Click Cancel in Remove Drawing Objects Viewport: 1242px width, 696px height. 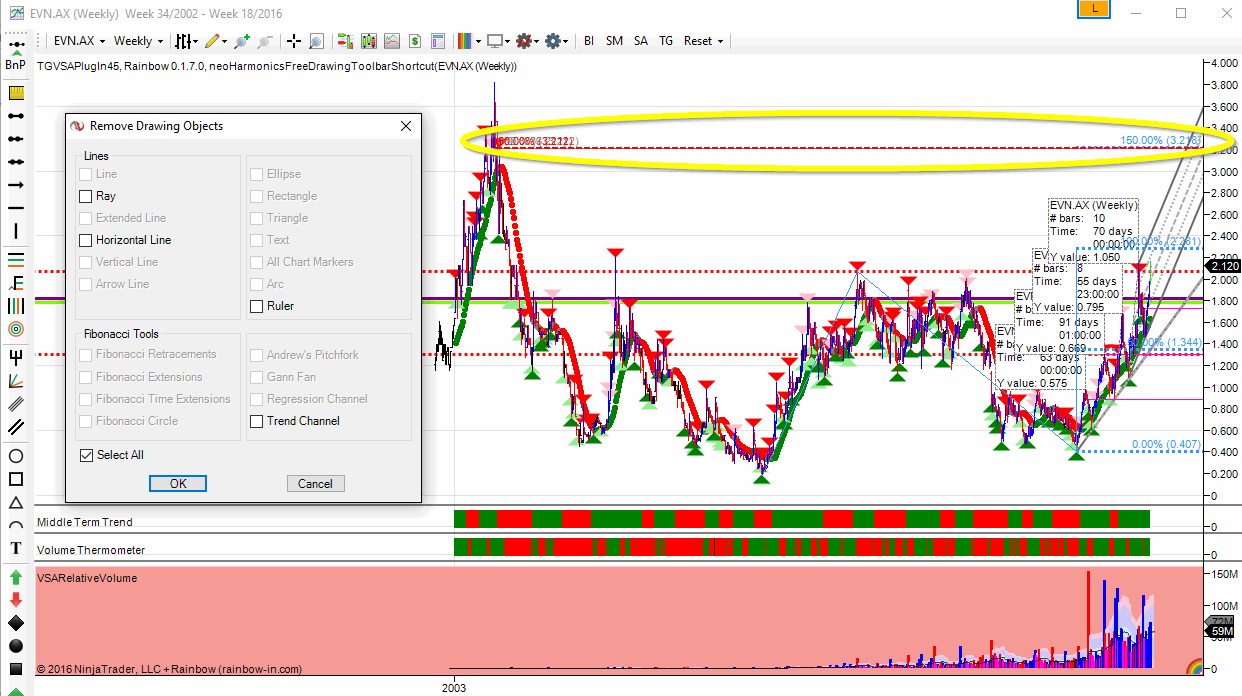point(315,483)
